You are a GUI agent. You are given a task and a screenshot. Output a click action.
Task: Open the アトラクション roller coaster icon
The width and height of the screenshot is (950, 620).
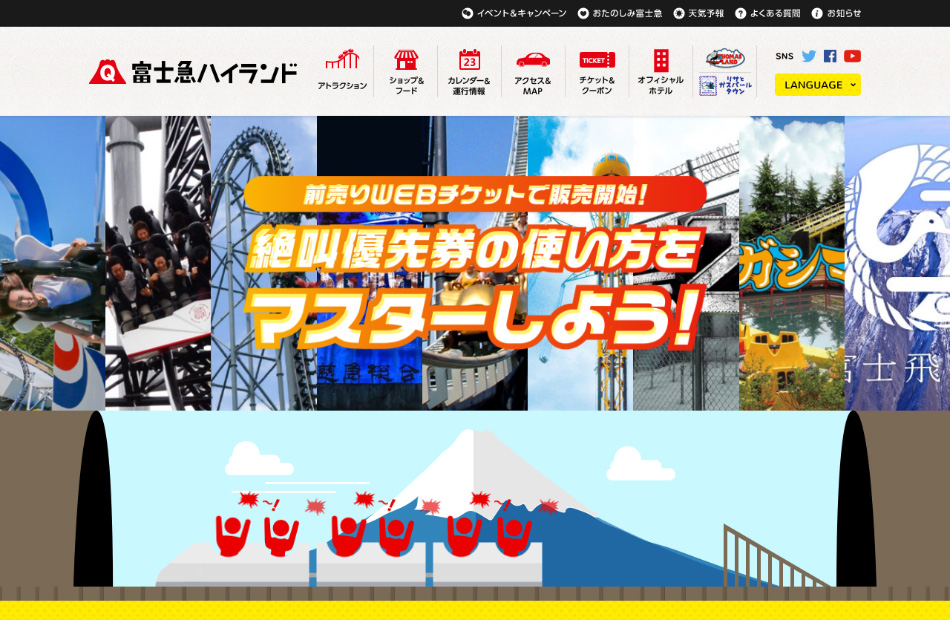click(342, 60)
